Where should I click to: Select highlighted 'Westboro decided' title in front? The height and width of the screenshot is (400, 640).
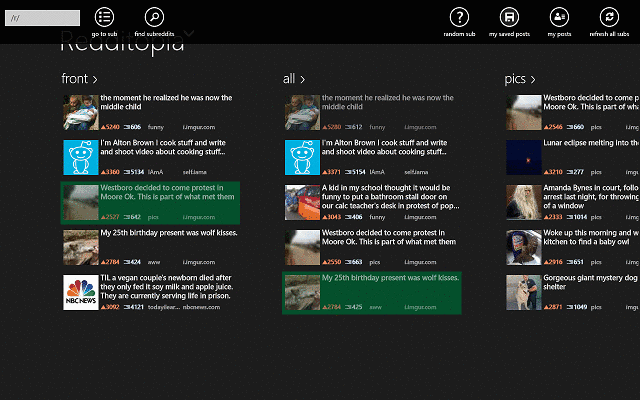(167, 192)
